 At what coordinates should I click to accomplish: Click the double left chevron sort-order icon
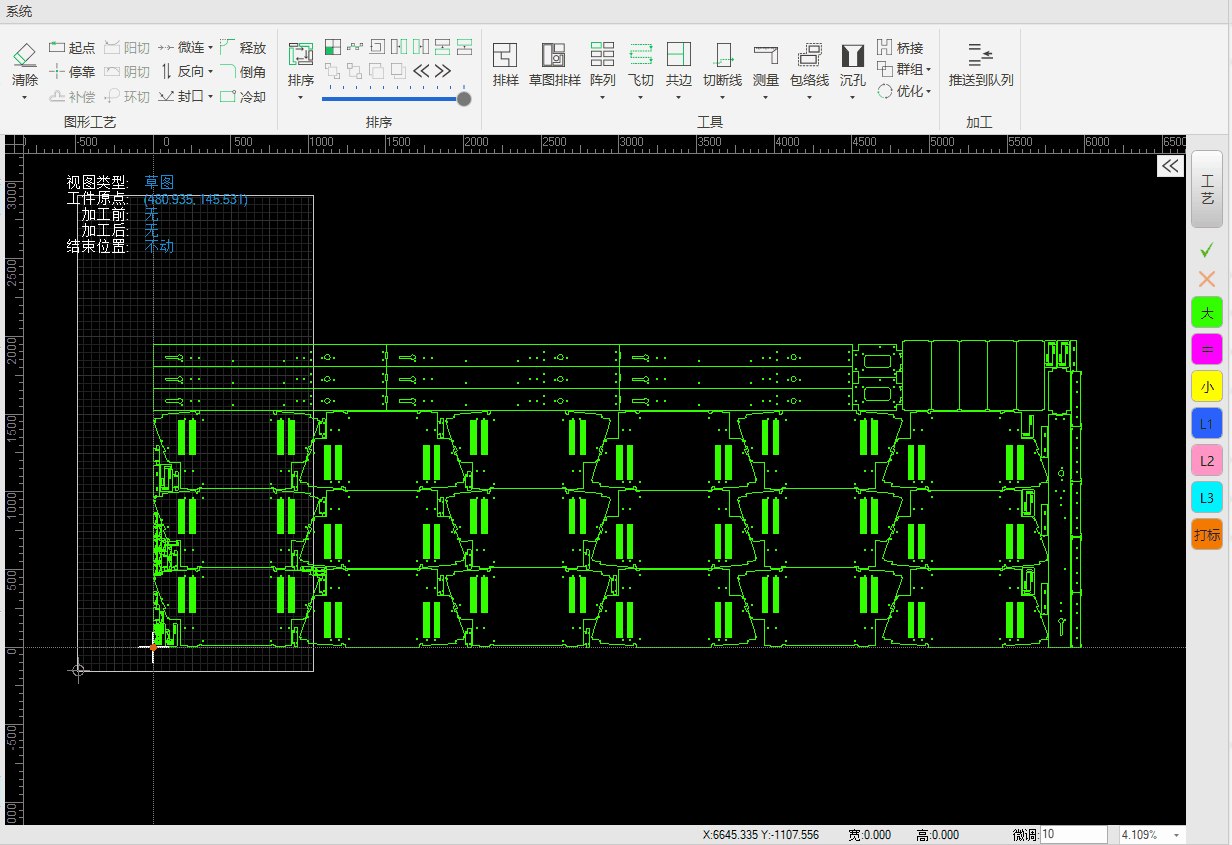(x=421, y=71)
